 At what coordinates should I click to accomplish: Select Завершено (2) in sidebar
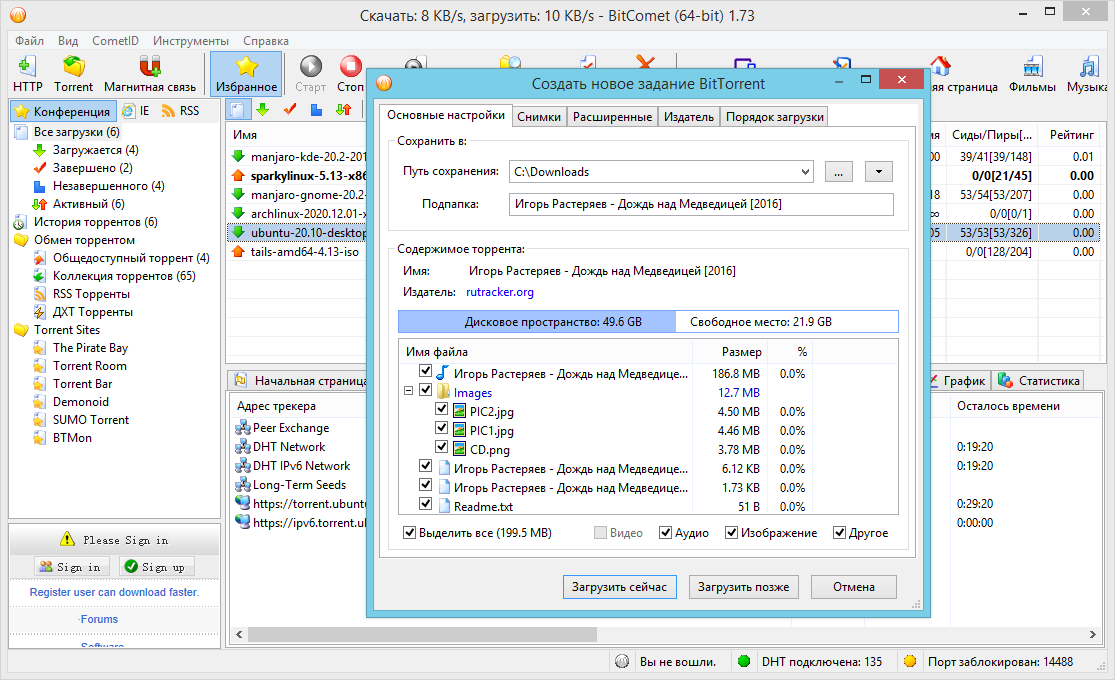click(x=92, y=168)
